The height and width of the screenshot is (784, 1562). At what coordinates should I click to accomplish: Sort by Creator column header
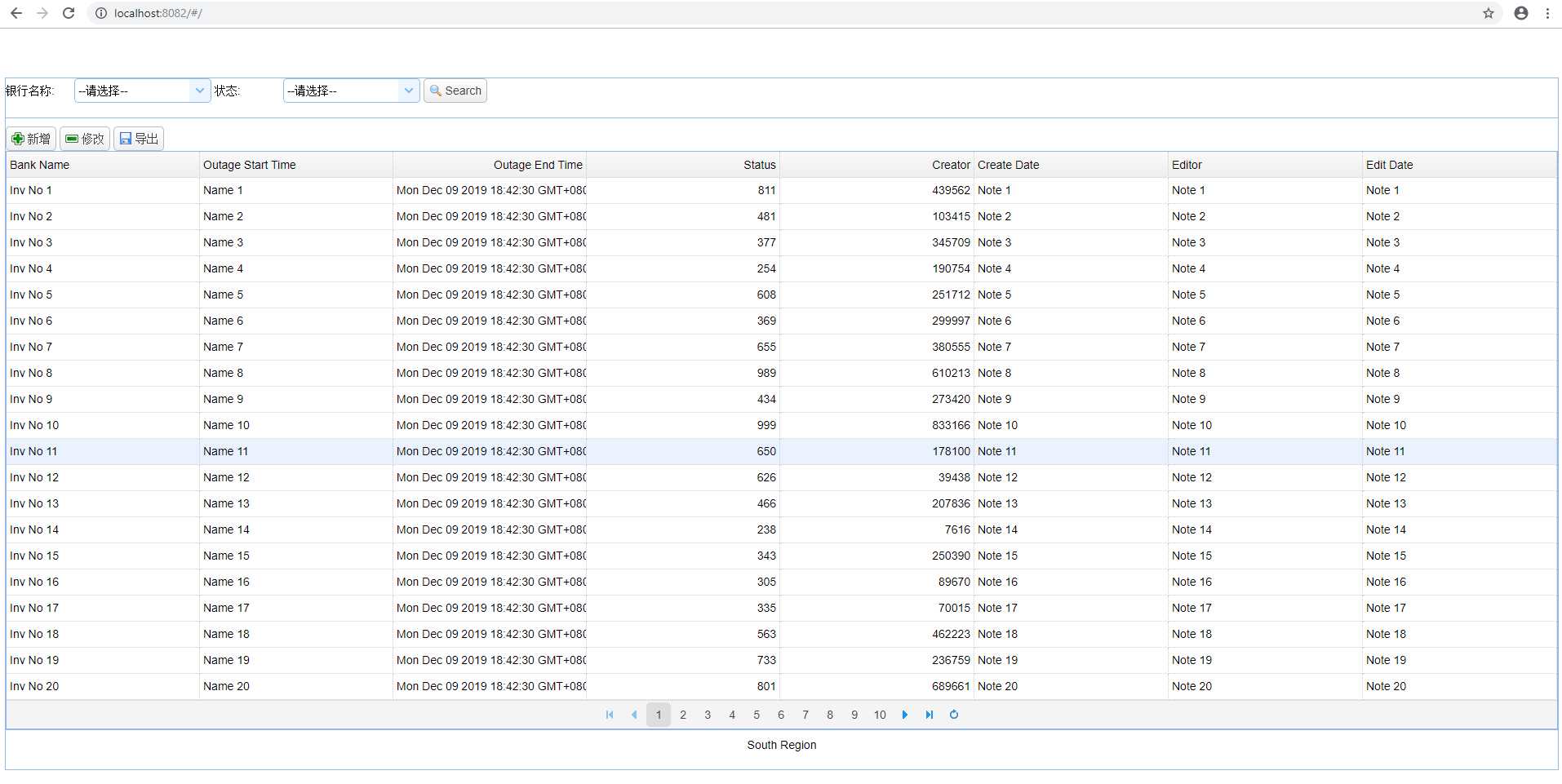pos(876,165)
